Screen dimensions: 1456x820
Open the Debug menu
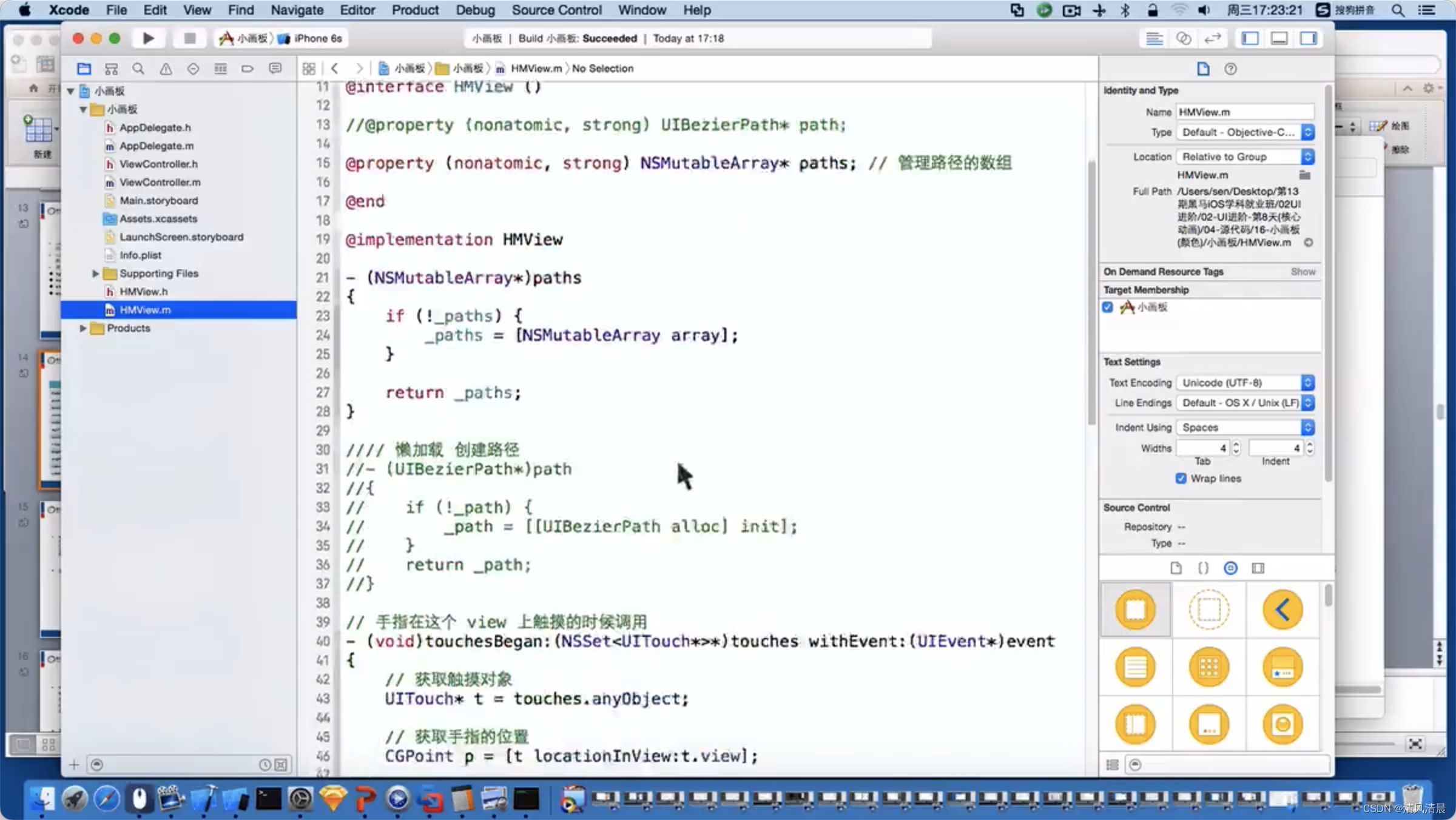click(x=475, y=10)
